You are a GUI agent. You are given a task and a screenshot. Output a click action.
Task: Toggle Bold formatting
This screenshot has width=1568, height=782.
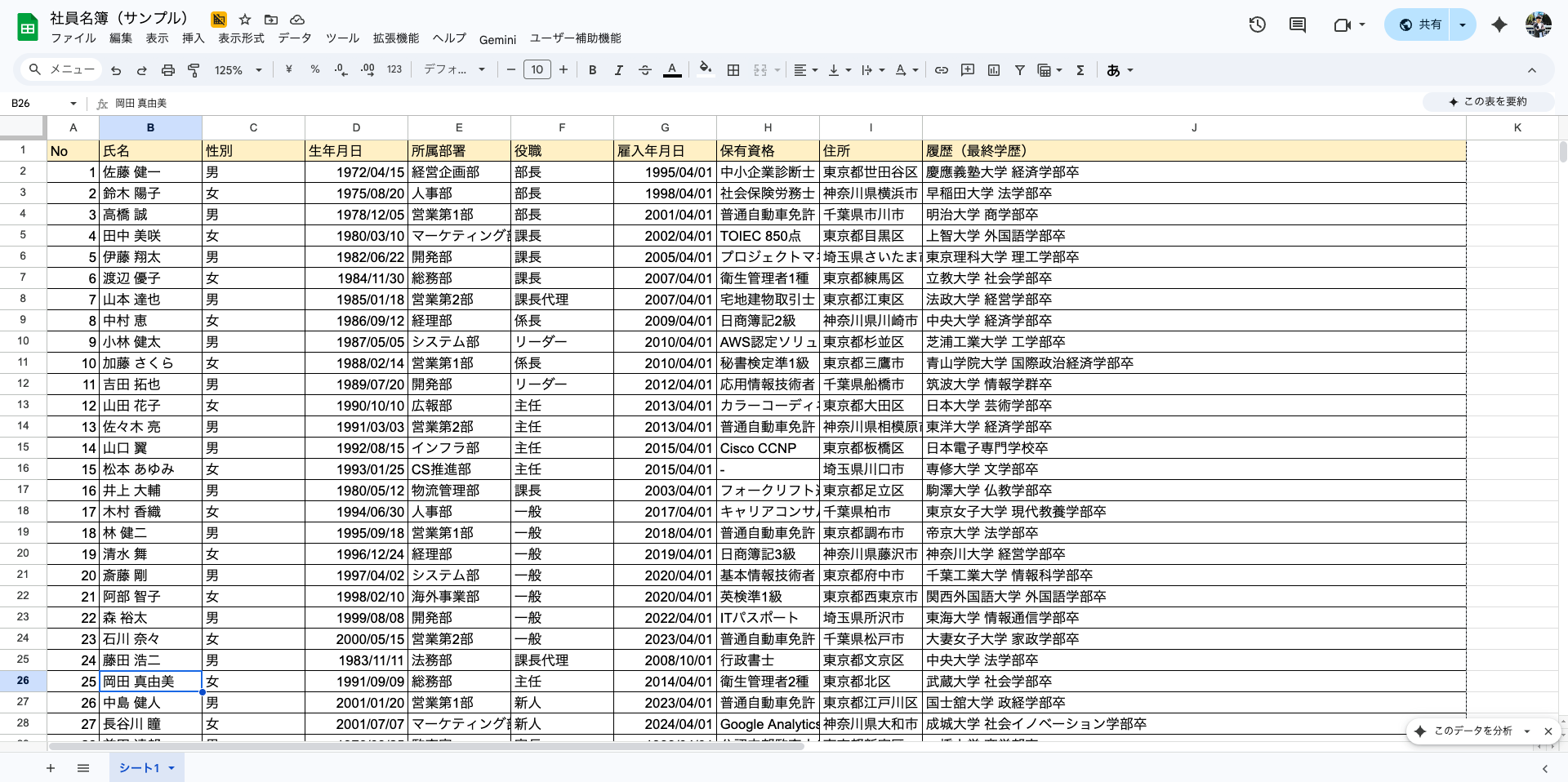coord(592,70)
